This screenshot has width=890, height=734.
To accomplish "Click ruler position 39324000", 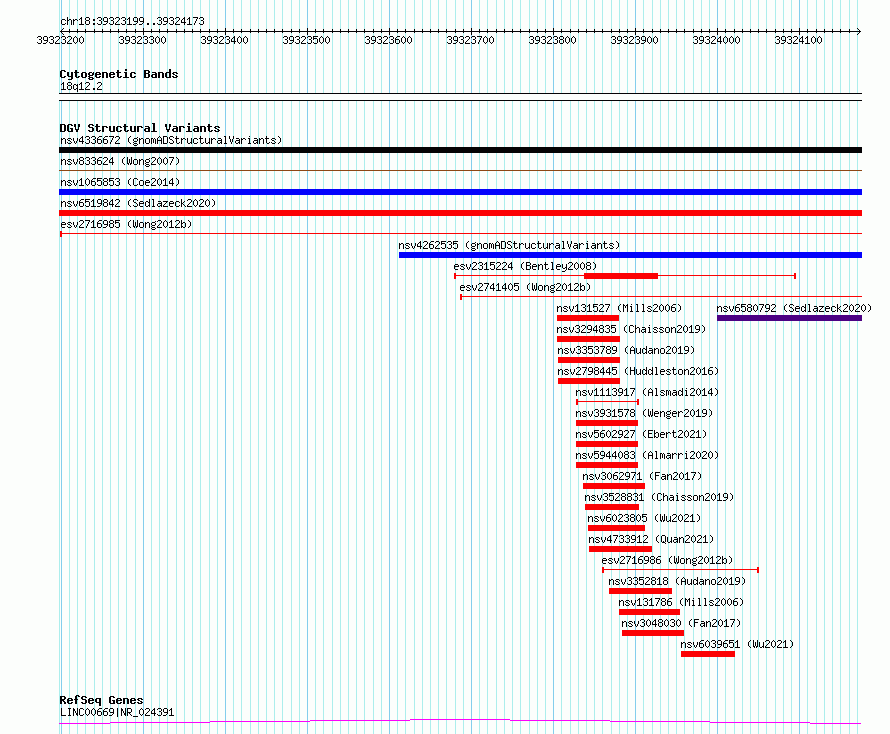I will (x=716, y=40).
